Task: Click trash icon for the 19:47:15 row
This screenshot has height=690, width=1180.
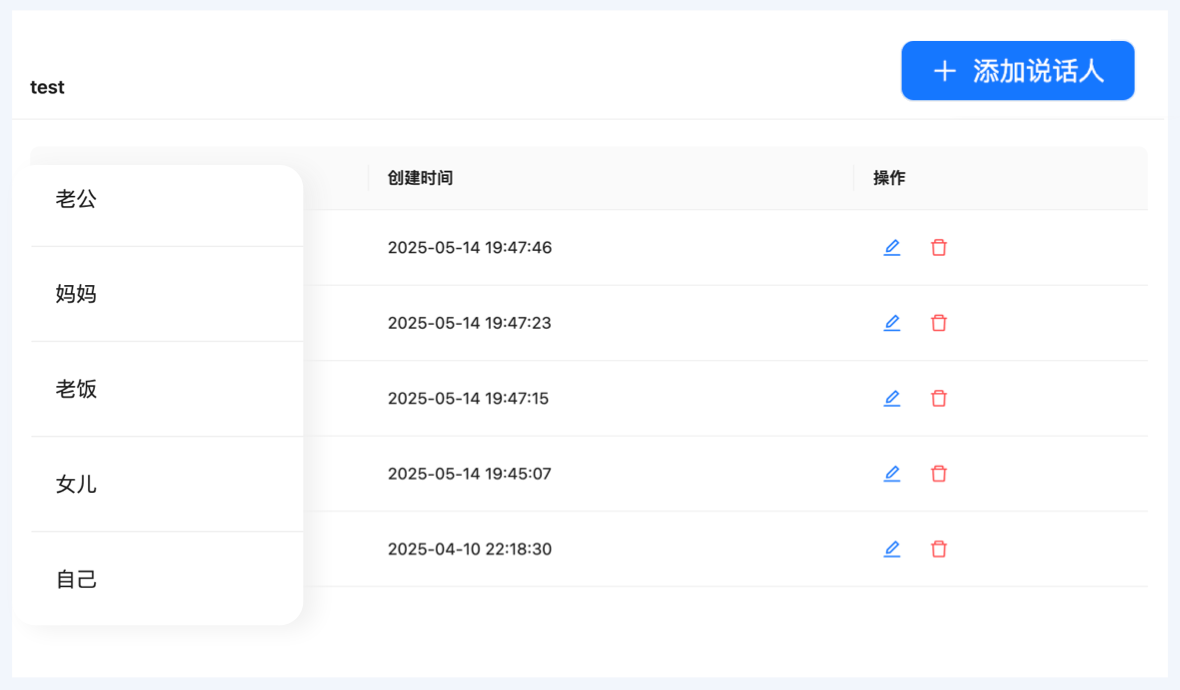Action: click(x=939, y=398)
